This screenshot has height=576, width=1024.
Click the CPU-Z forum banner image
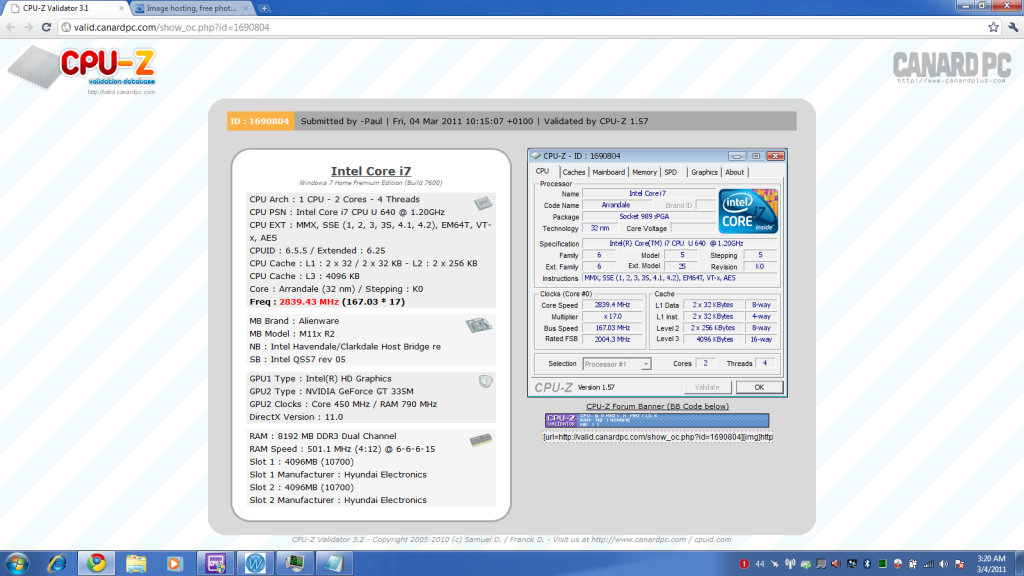click(x=657, y=420)
